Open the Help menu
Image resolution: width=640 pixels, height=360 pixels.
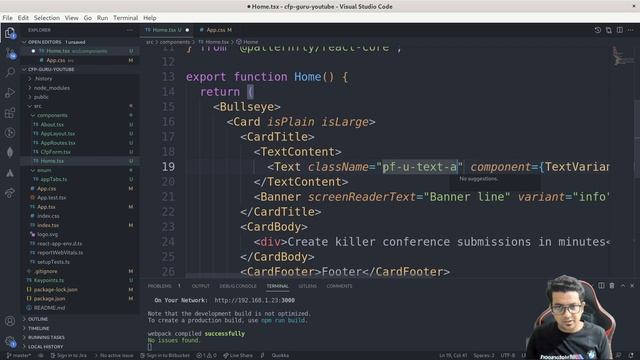tap(150, 18)
